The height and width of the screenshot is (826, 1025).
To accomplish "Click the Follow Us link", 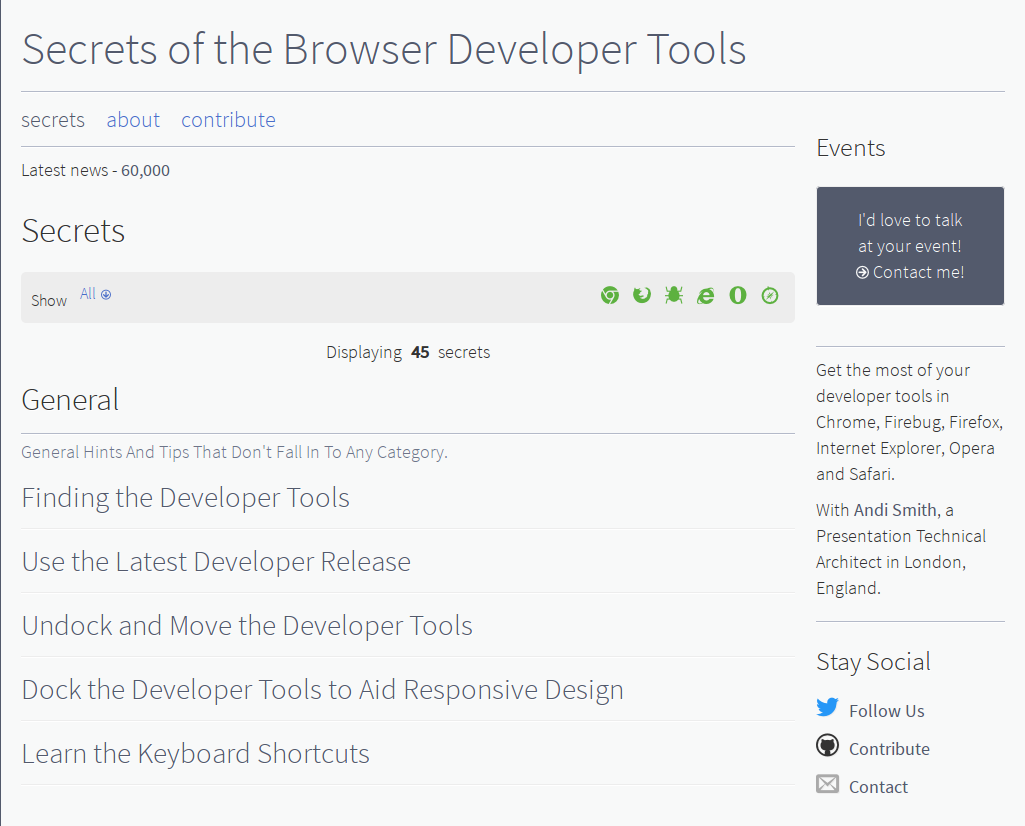I will coord(886,711).
